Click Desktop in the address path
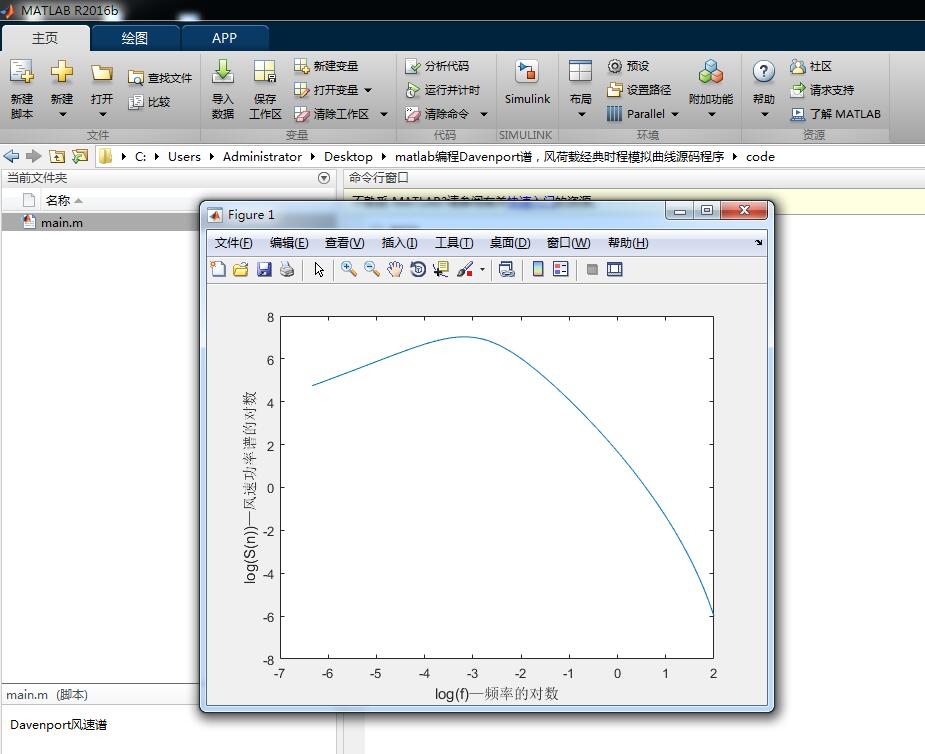This screenshot has height=754, width=925. (348, 156)
